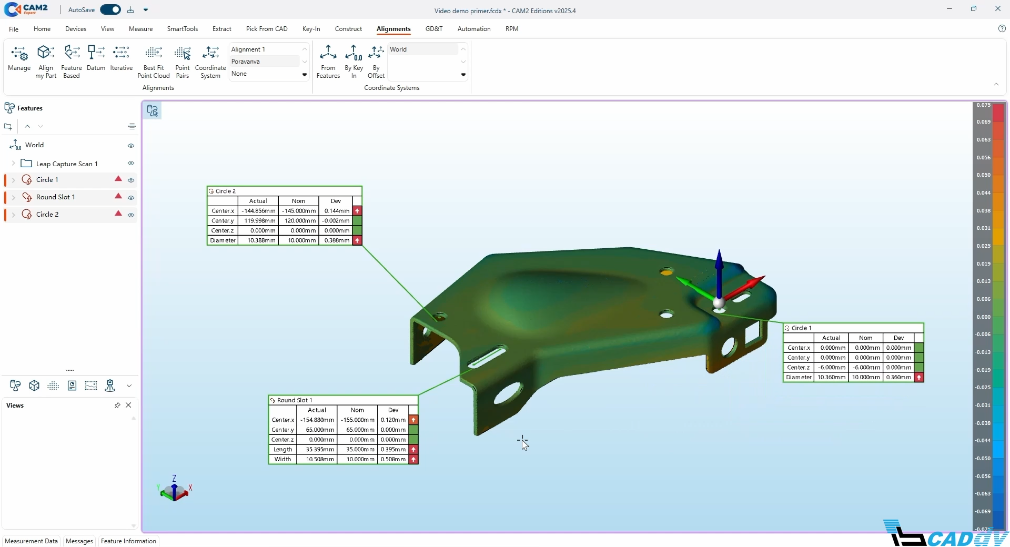1010x547 pixels.
Task: Open the Measurement Data bottom tab
Action: click(31, 541)
